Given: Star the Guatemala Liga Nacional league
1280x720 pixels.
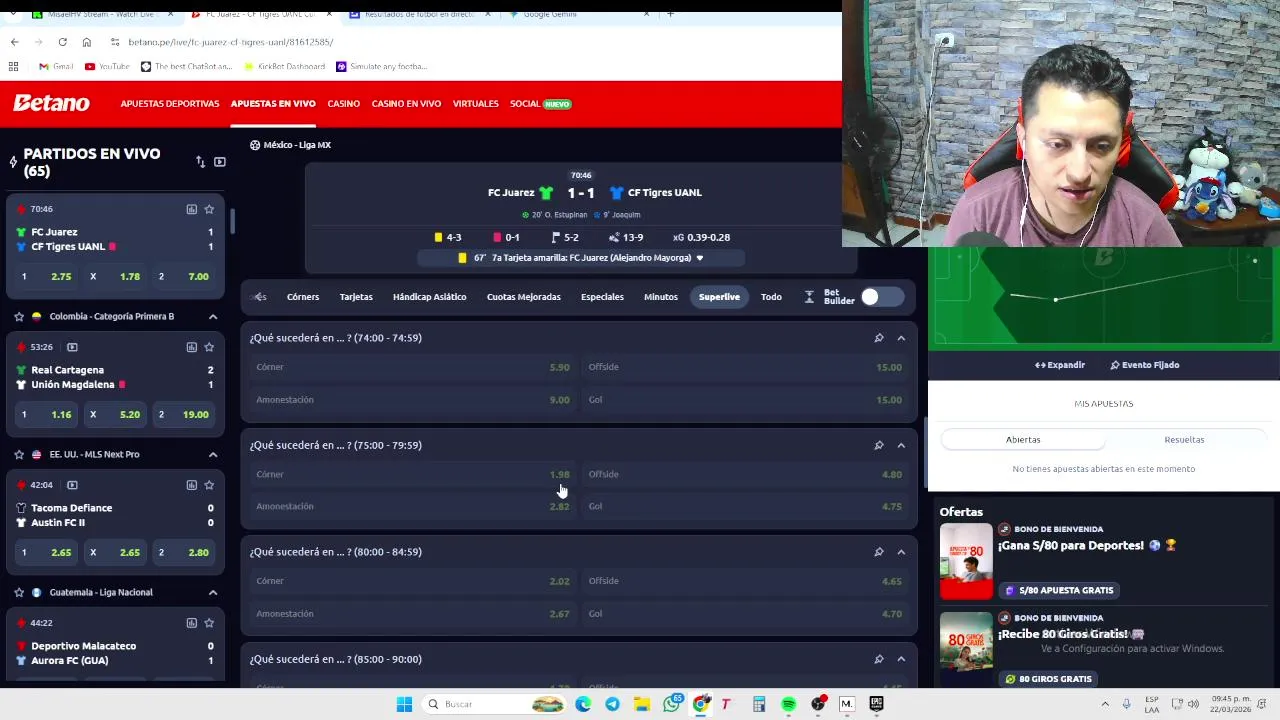Looking at the screenshot, I should pos(19,592).
